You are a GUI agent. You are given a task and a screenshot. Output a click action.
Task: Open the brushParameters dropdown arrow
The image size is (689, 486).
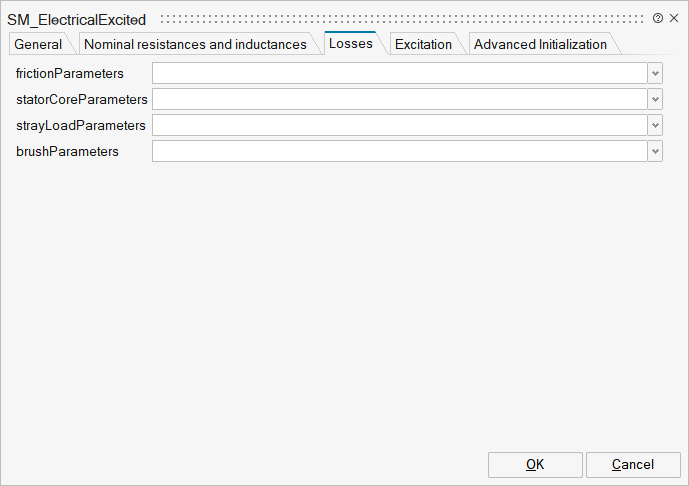(x=655, y=151)
